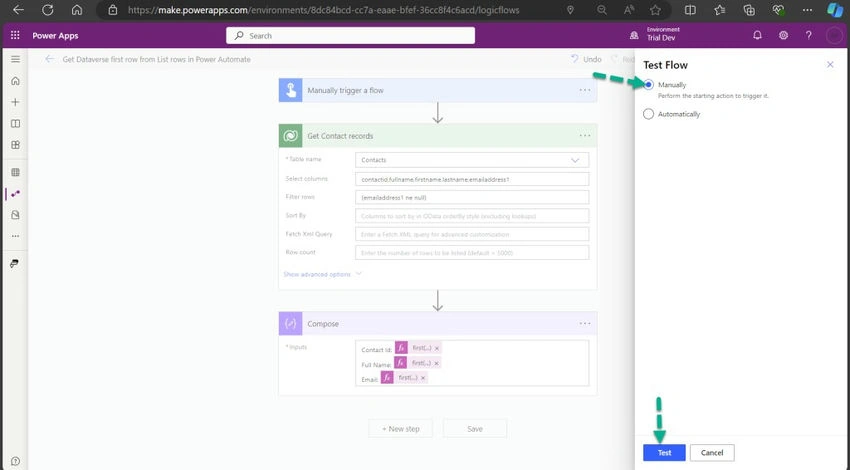The image size is (850, 470).
Task: Collapse the Get Contact records card header
Action: pyautogui.click(x=437, y=136)
